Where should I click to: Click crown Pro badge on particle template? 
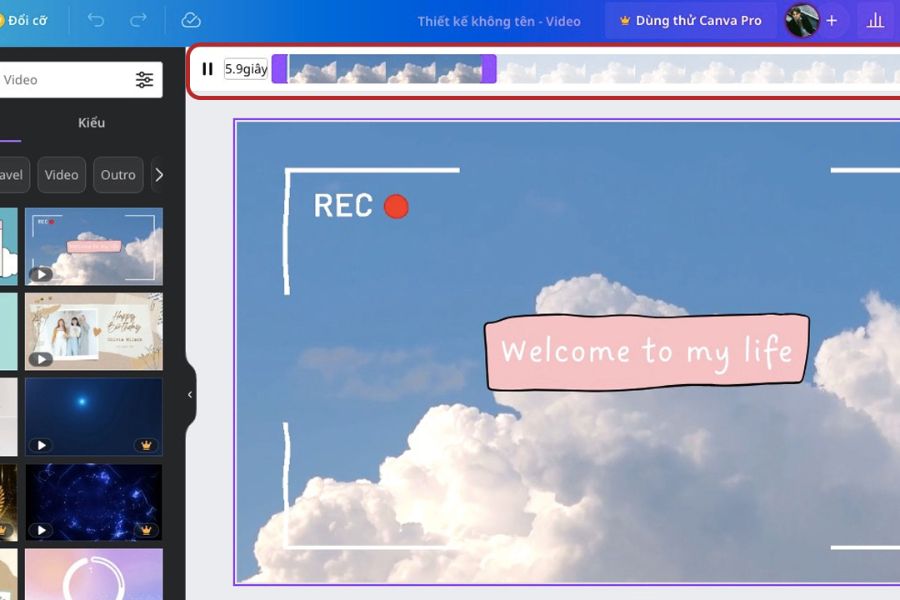point(146,530)
